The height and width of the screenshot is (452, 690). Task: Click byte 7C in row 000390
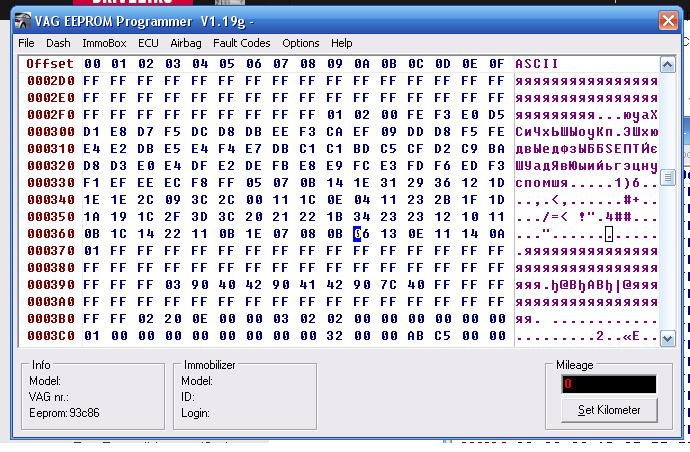point(389,285)
